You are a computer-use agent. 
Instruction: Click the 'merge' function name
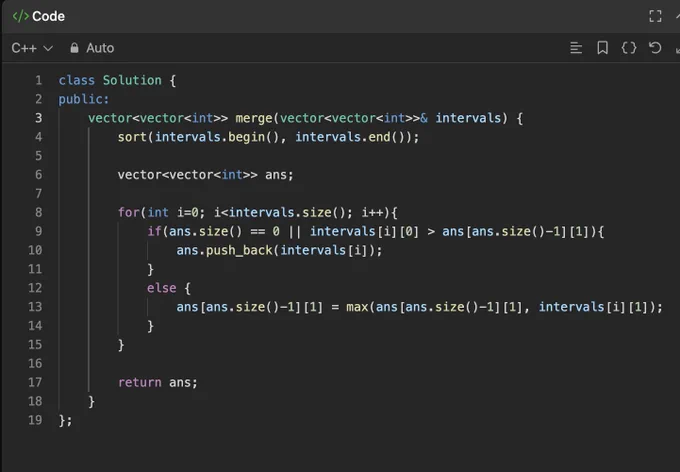tap(254, 118)
